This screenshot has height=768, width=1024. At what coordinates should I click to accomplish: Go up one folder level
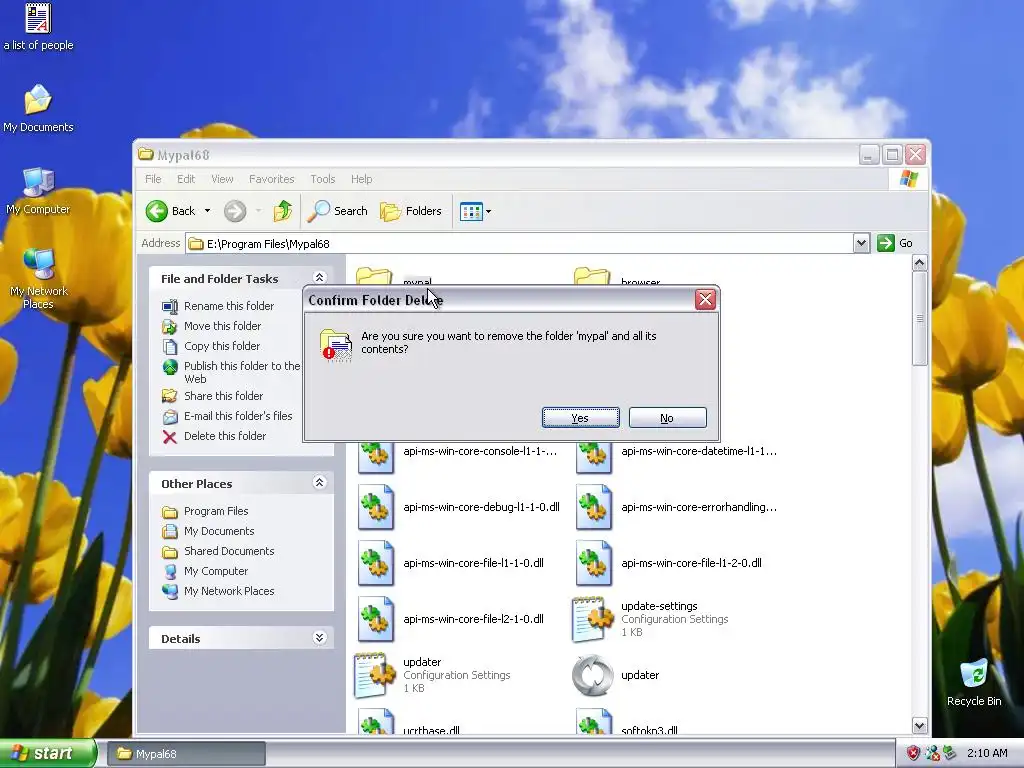(283, 211)
